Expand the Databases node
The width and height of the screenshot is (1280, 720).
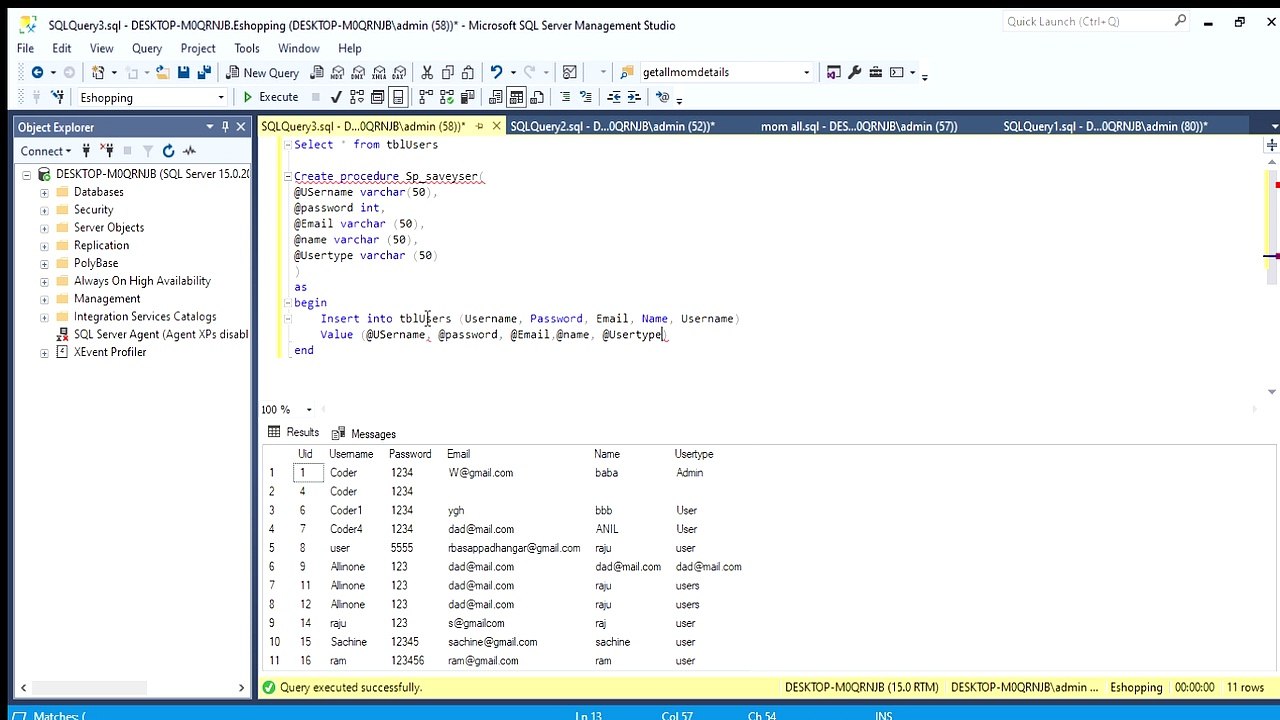point(44,192)
